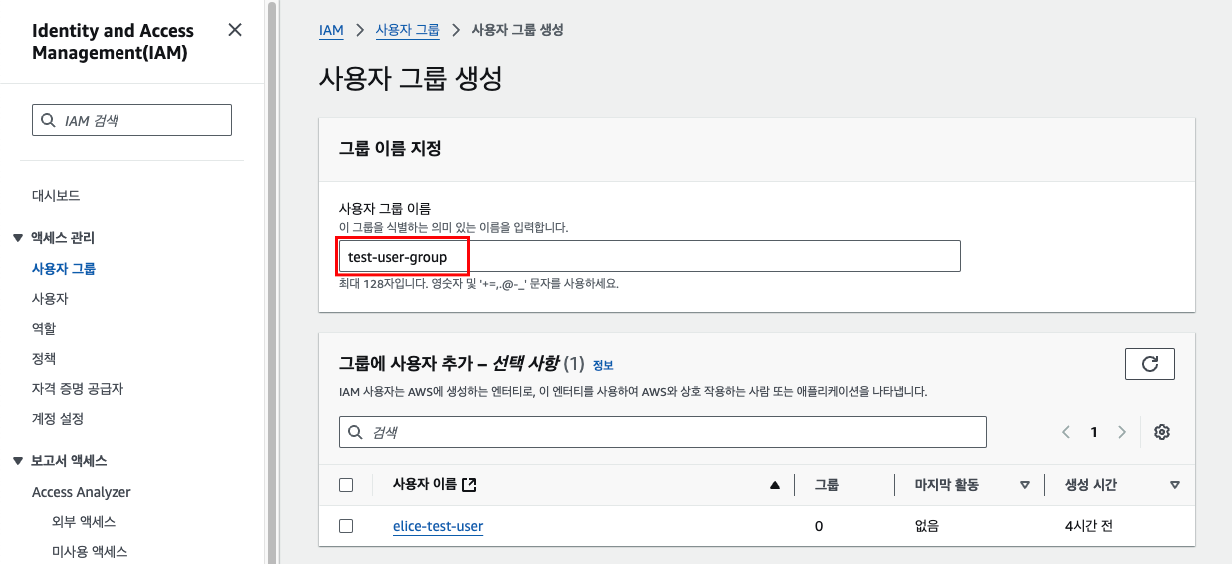The image size is (1232, 564).
Task: Open the 정보 link beside user heading
Action: (x=603, y=365)
